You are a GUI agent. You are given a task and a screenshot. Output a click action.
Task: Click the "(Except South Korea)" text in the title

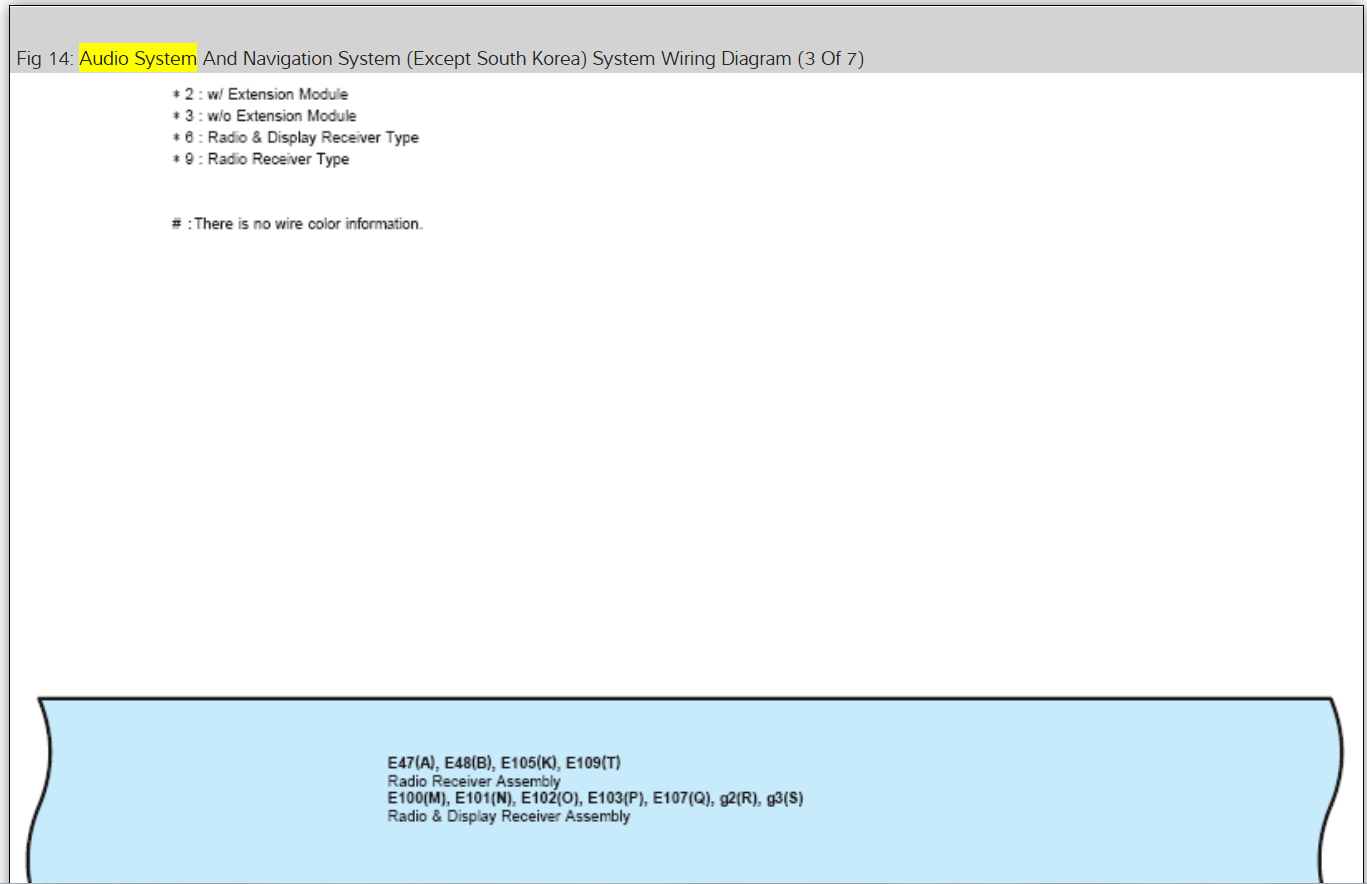(497, 59)
